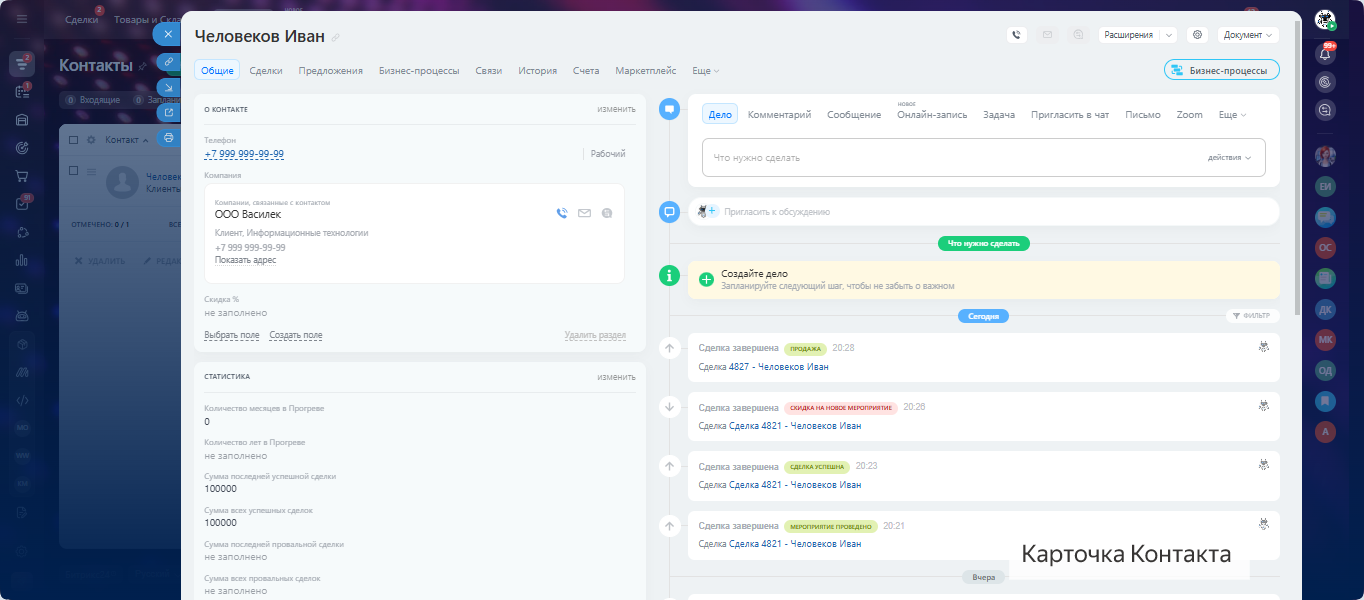Tick the select-all checkbox in contact list header
The height and width of the screenshot is (600, 1364).
coord(74,140)
